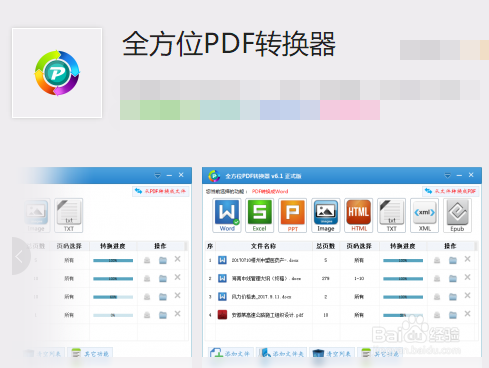Click page range 1-10 in row 2
Screen dimensions: 489x368
359,278
